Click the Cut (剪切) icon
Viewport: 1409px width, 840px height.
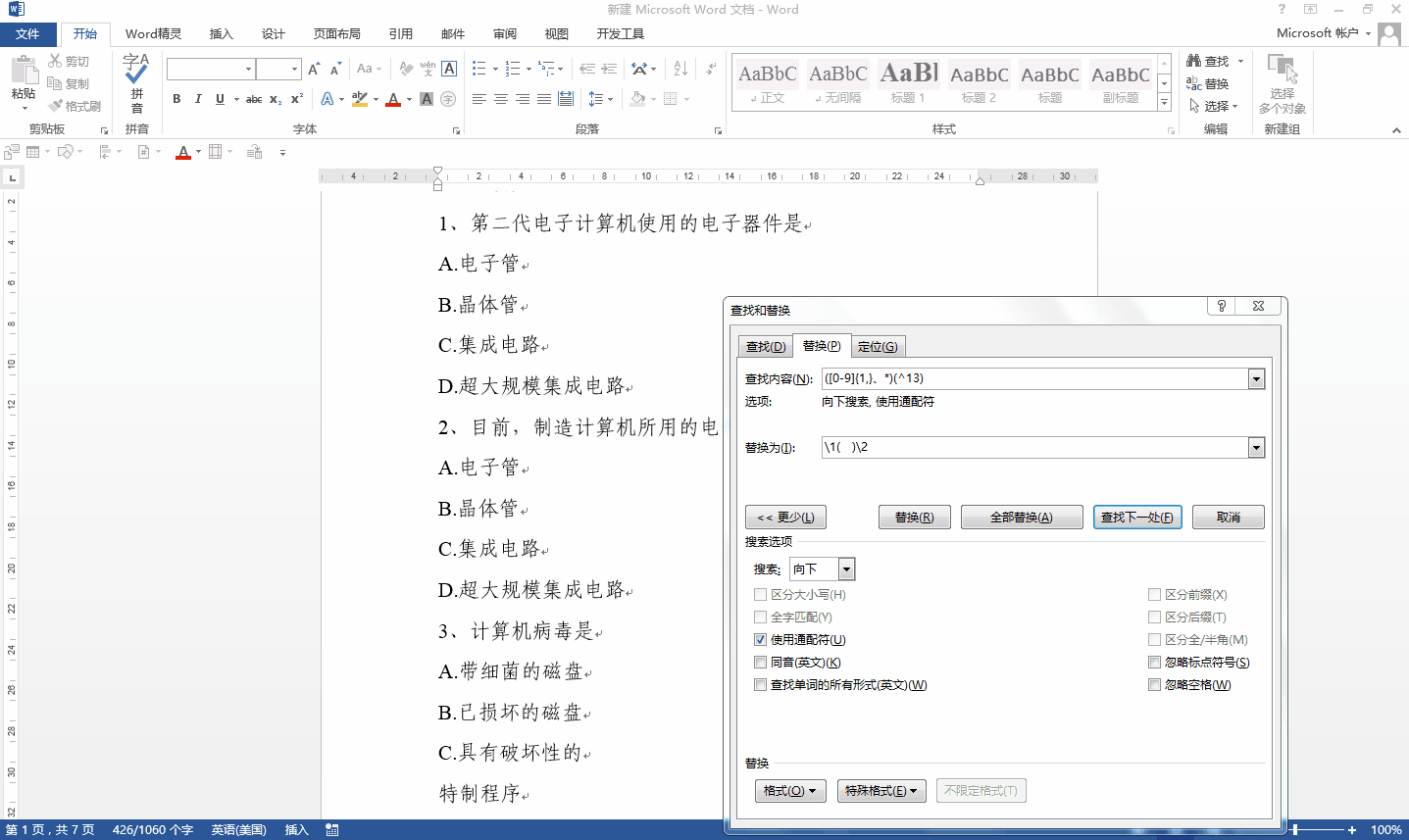tap(55, 61)
